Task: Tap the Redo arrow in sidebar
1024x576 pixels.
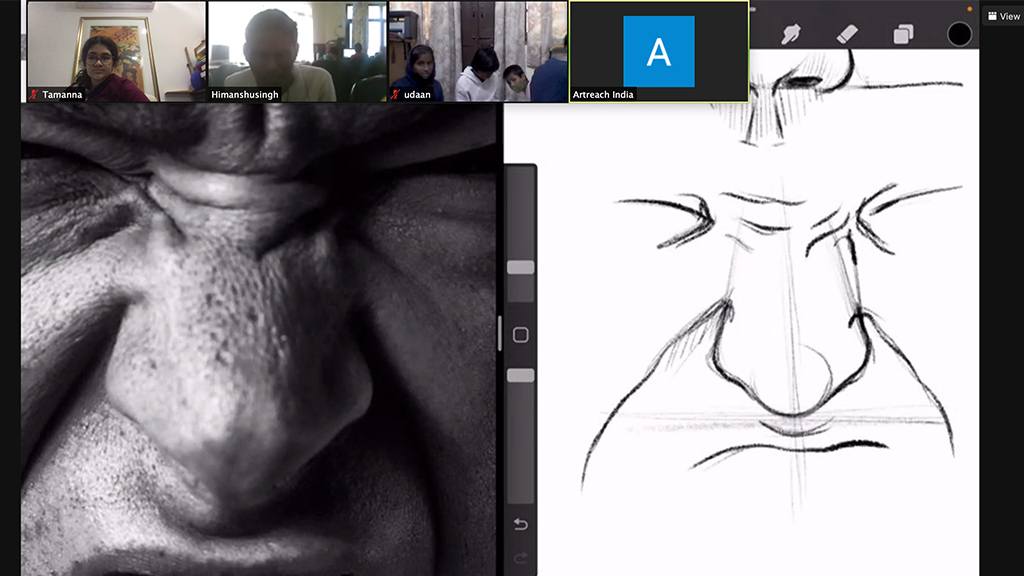Action: (520, 558)
